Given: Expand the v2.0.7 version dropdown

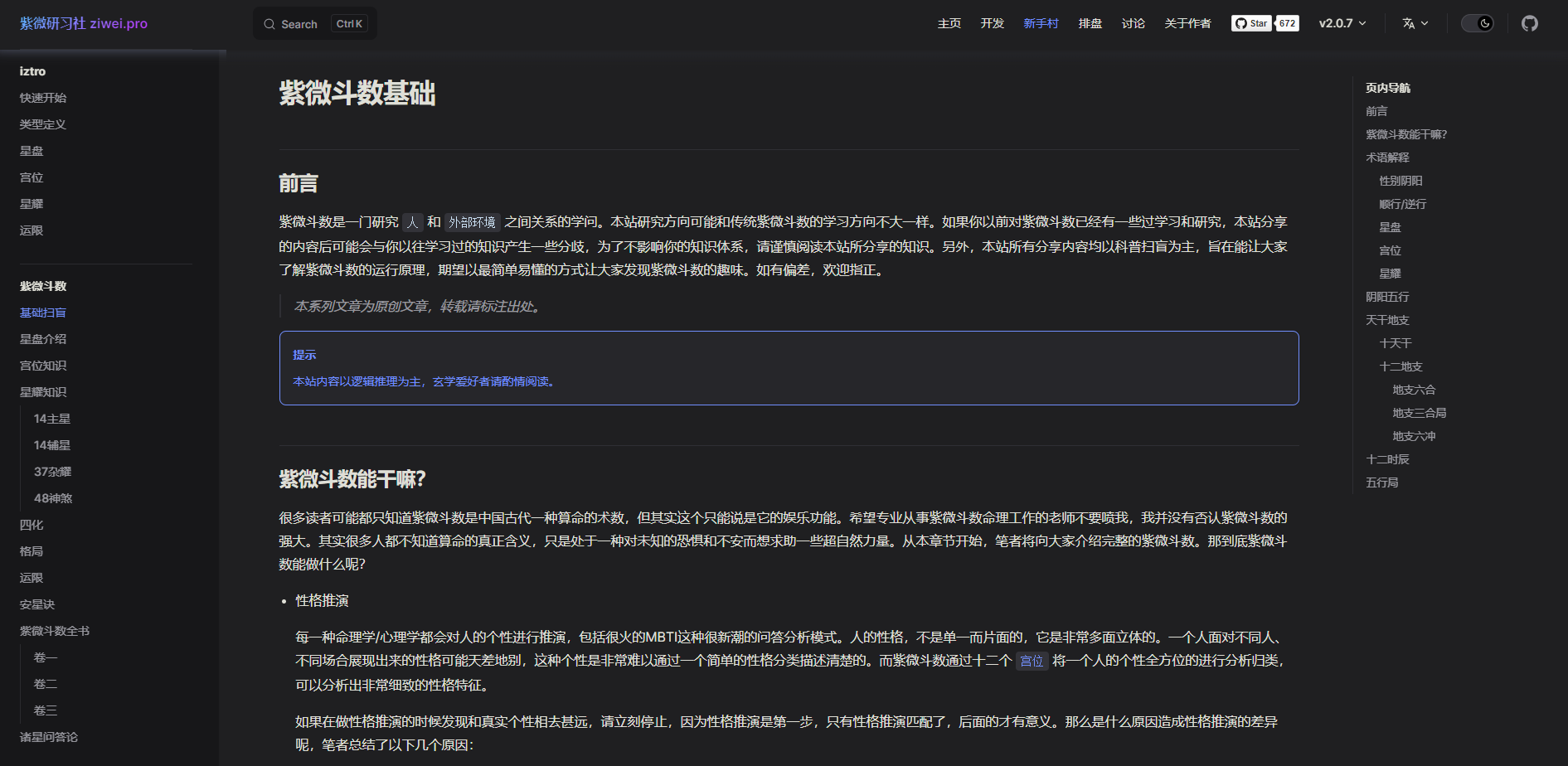Looking at the screenshot, I should point(1342,23).
